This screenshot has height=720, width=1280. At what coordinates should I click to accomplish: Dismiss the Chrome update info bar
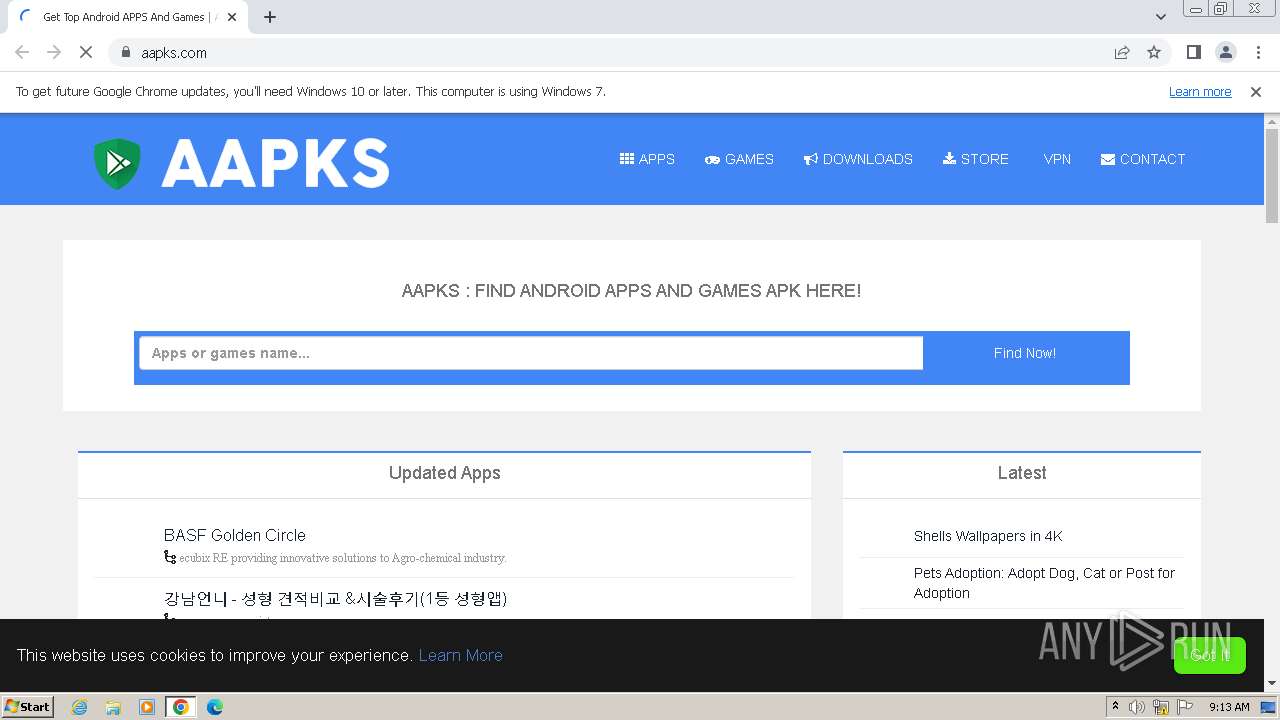pos(1256,91)
